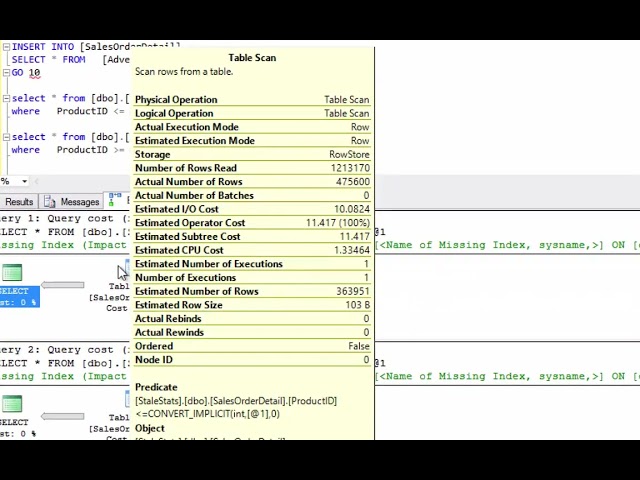This screenshot has width=640, height=480.
Task: Collapse the GO 10 code block
Action: click(6, 73)
